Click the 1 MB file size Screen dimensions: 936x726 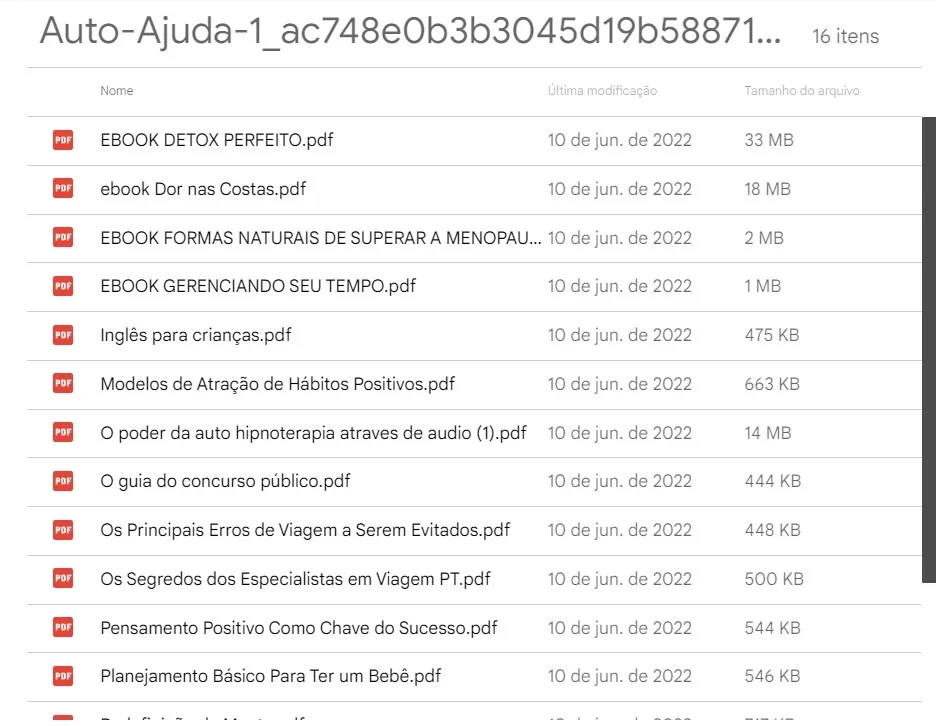[762, 287]
